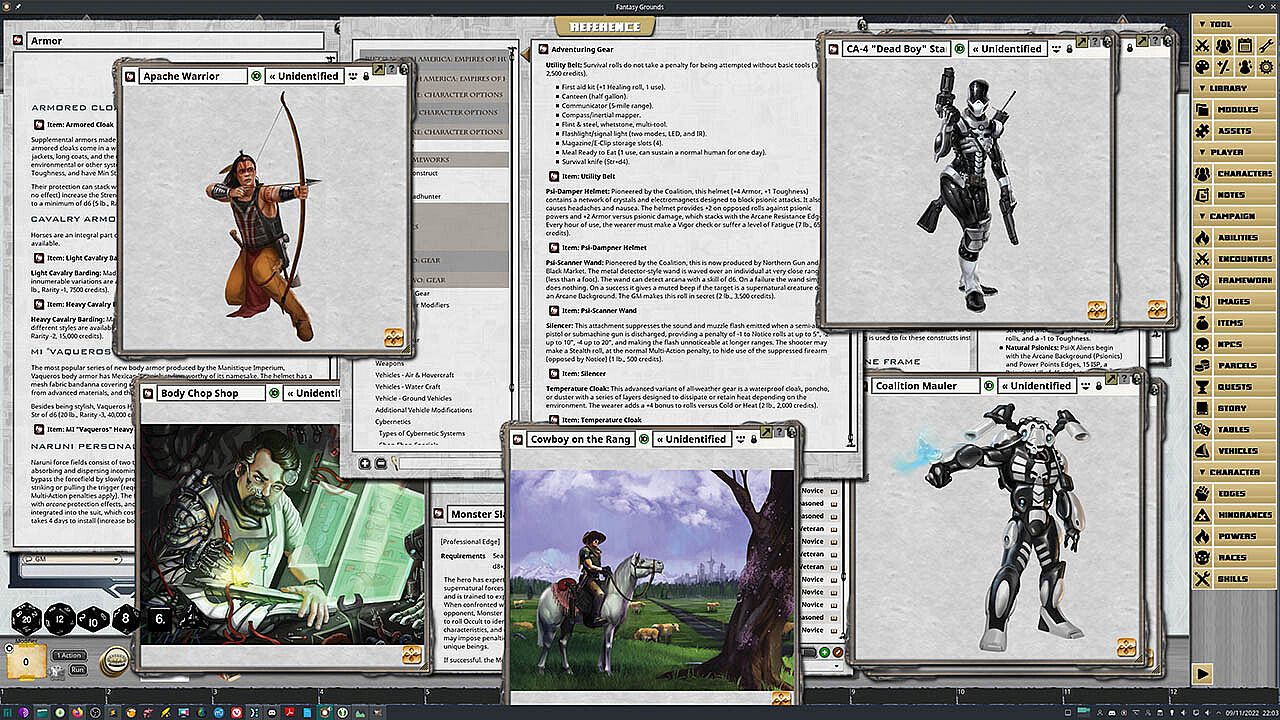Roll the d20 die
This screenshot has height=720, width=1280.
(26, 620)
